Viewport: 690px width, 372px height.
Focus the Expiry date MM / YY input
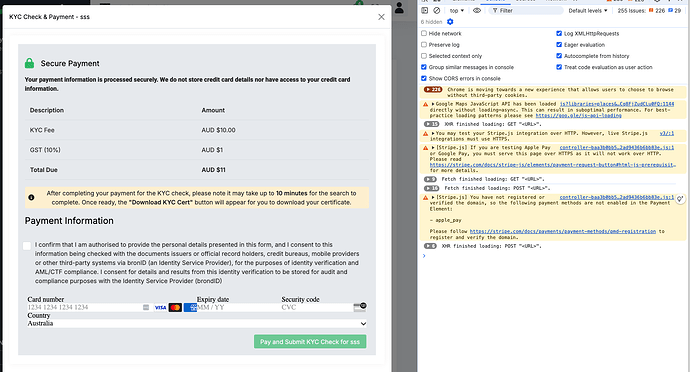pyautogui.click(x=238, y=307)
